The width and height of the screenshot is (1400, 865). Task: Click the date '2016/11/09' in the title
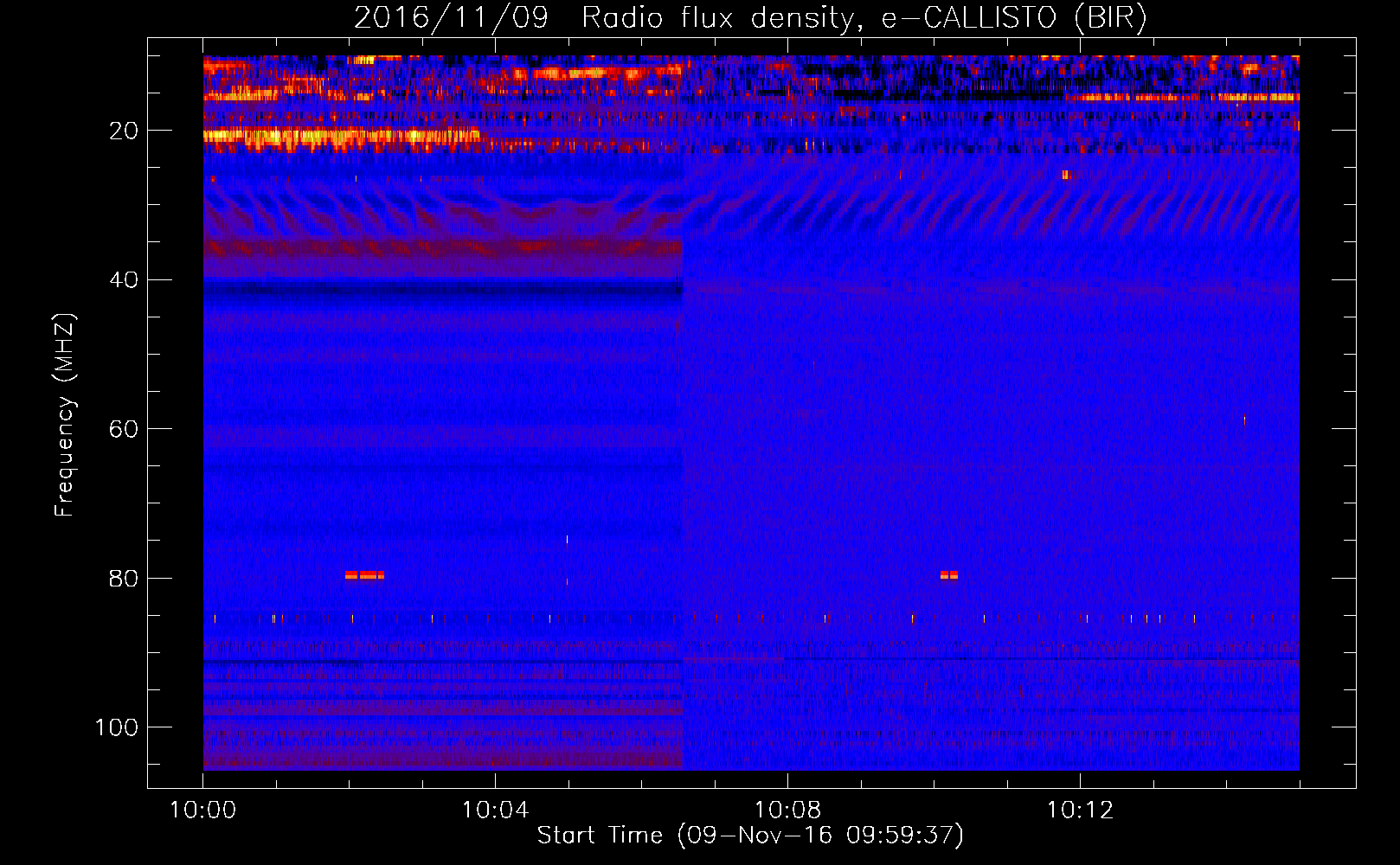(x=451, y=18)
